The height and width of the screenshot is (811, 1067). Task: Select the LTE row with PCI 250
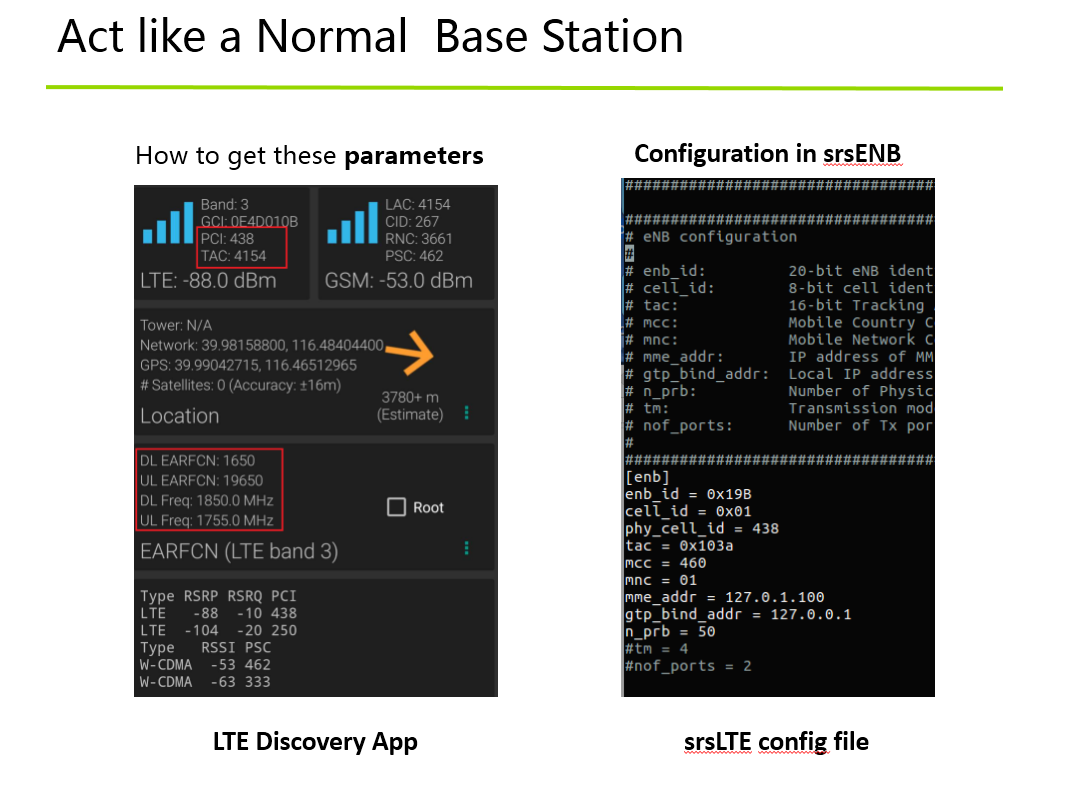218,630
